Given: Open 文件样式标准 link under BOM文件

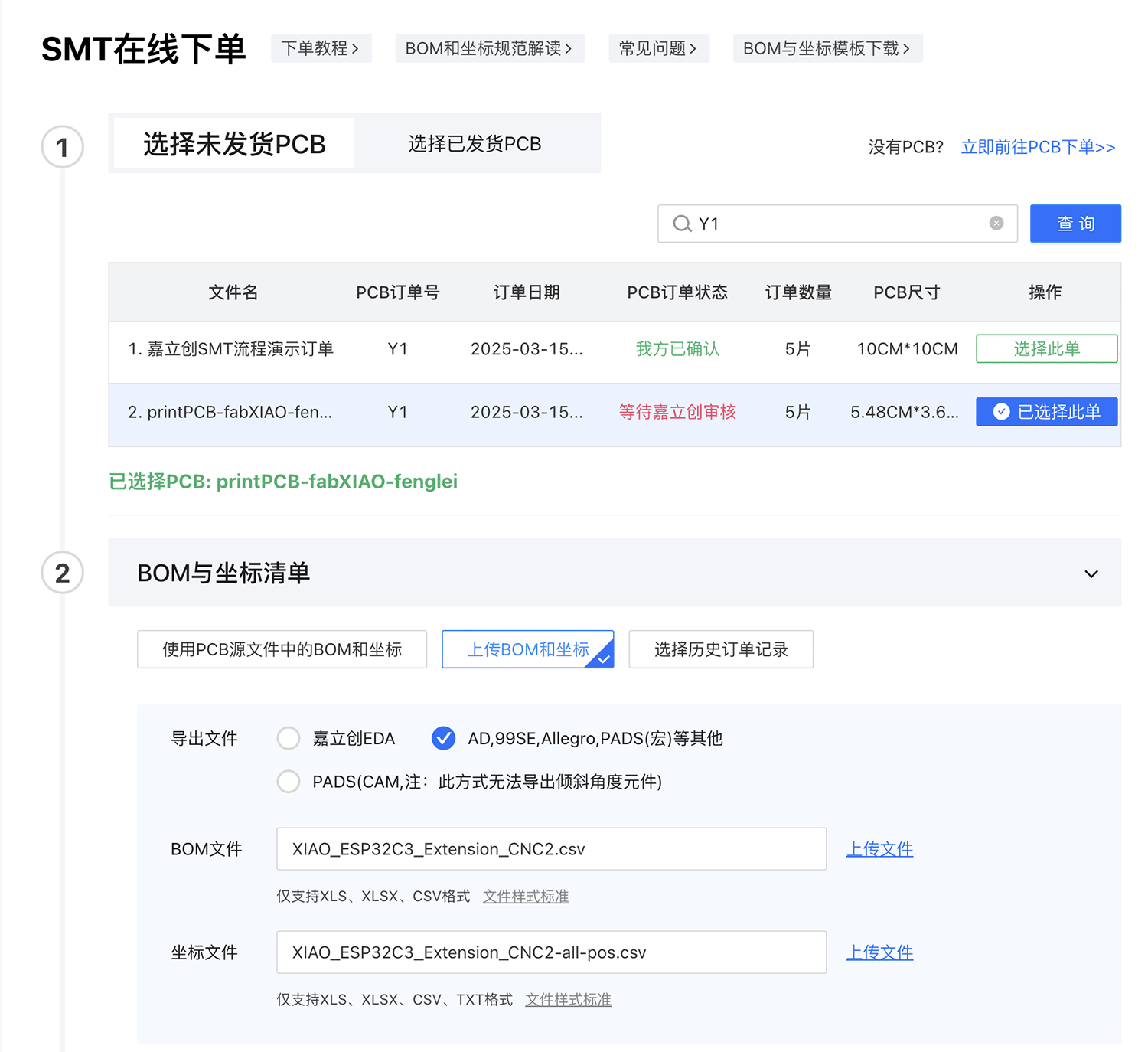Looking at the screenshot, I should point(526,897).
